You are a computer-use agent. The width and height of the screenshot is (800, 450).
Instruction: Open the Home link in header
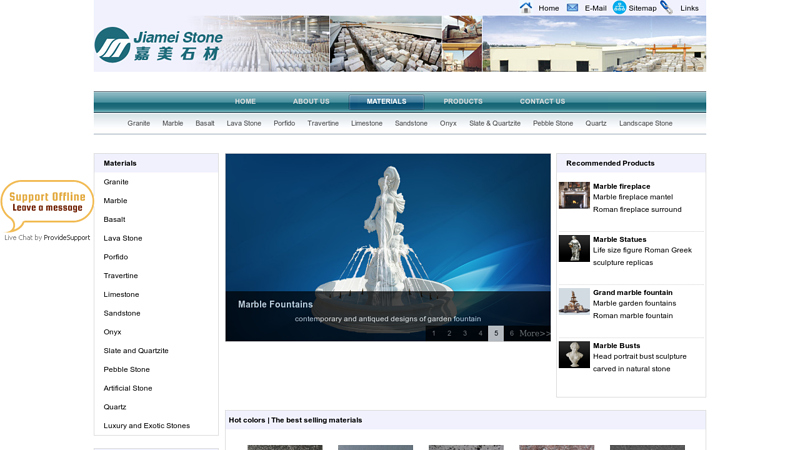tap(548, 8)
